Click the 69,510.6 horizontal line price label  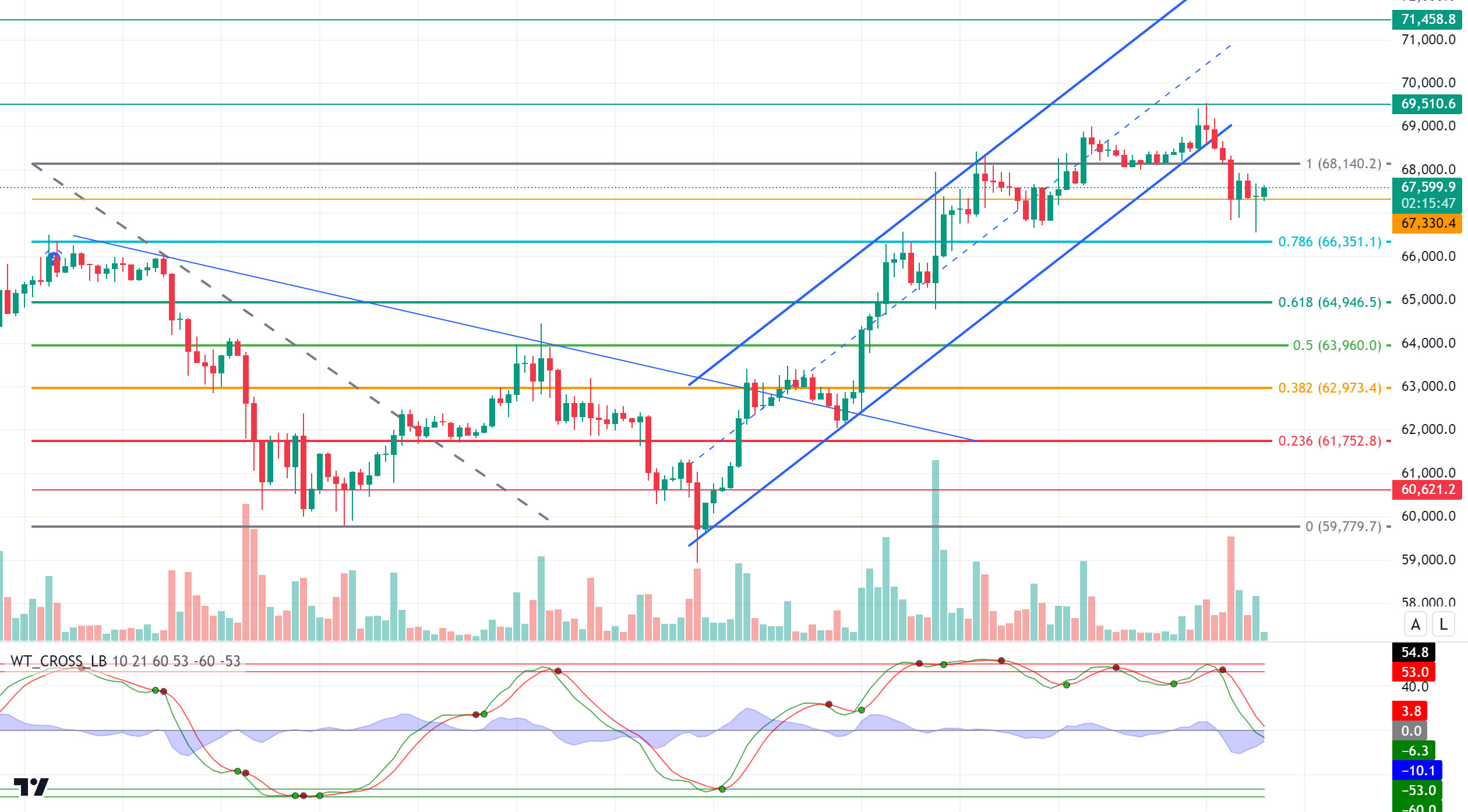click(x=1427, y=104)
